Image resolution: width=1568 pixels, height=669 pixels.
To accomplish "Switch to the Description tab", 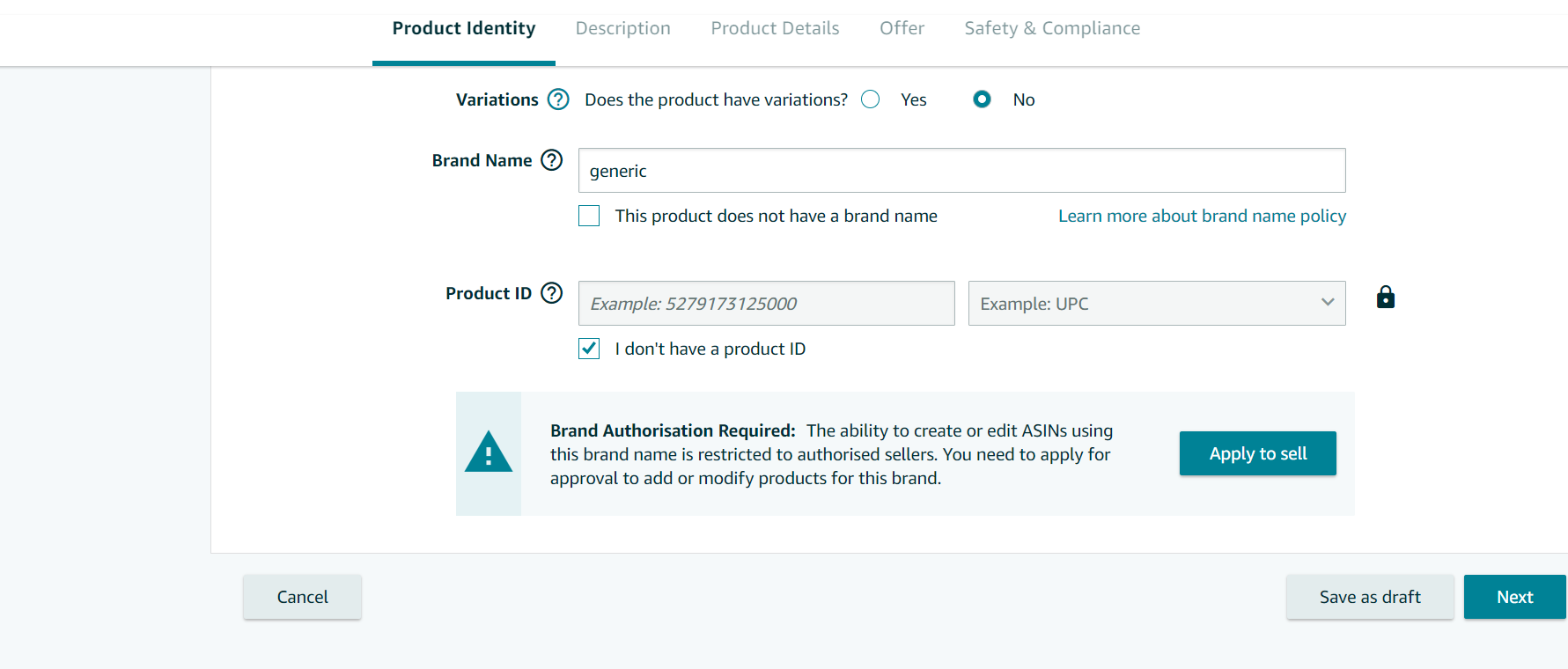I will pyautogui.click(x=623, y=28).
